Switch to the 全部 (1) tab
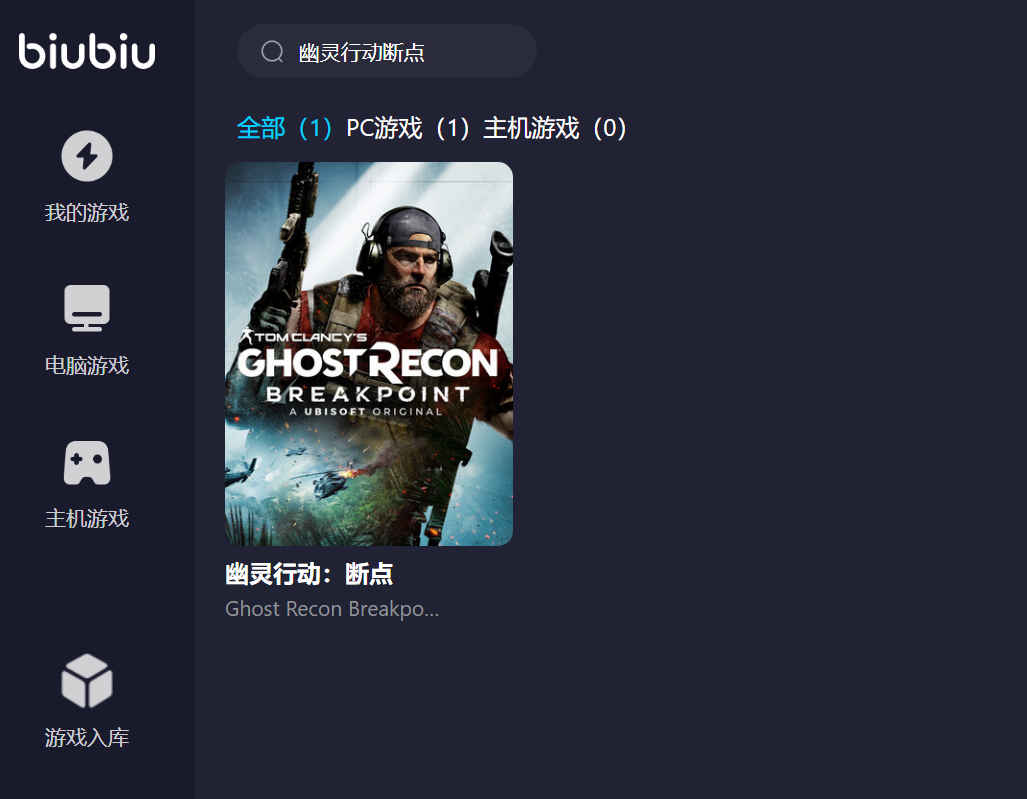The height and width of the screenshot is (799, 1027). (284, 128)
